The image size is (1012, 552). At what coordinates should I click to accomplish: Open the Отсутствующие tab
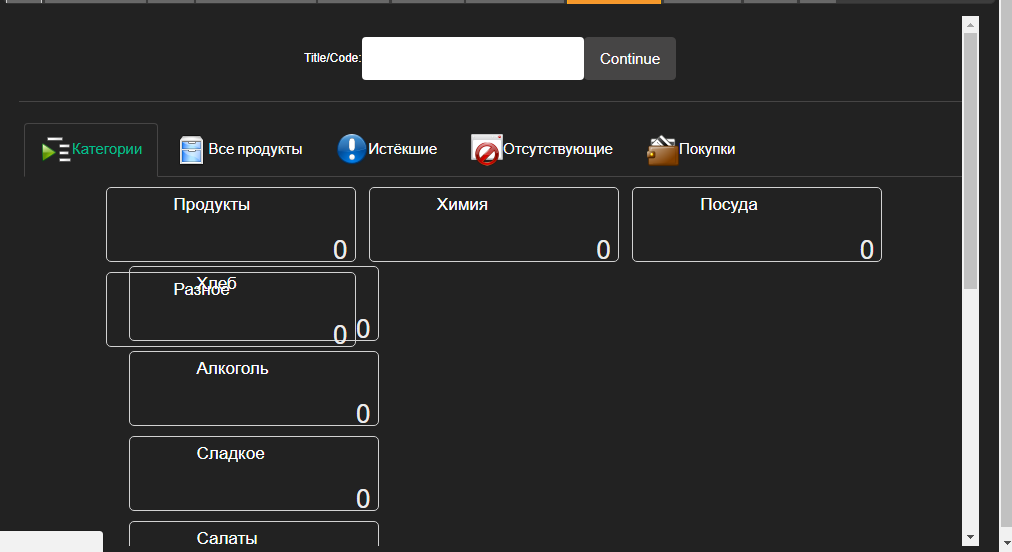(541, 150)
